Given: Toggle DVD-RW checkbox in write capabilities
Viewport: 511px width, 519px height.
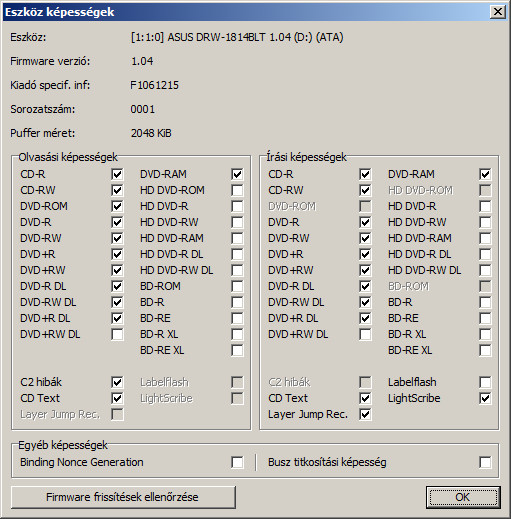Looking at the screenshot, I should pos(365,238).
